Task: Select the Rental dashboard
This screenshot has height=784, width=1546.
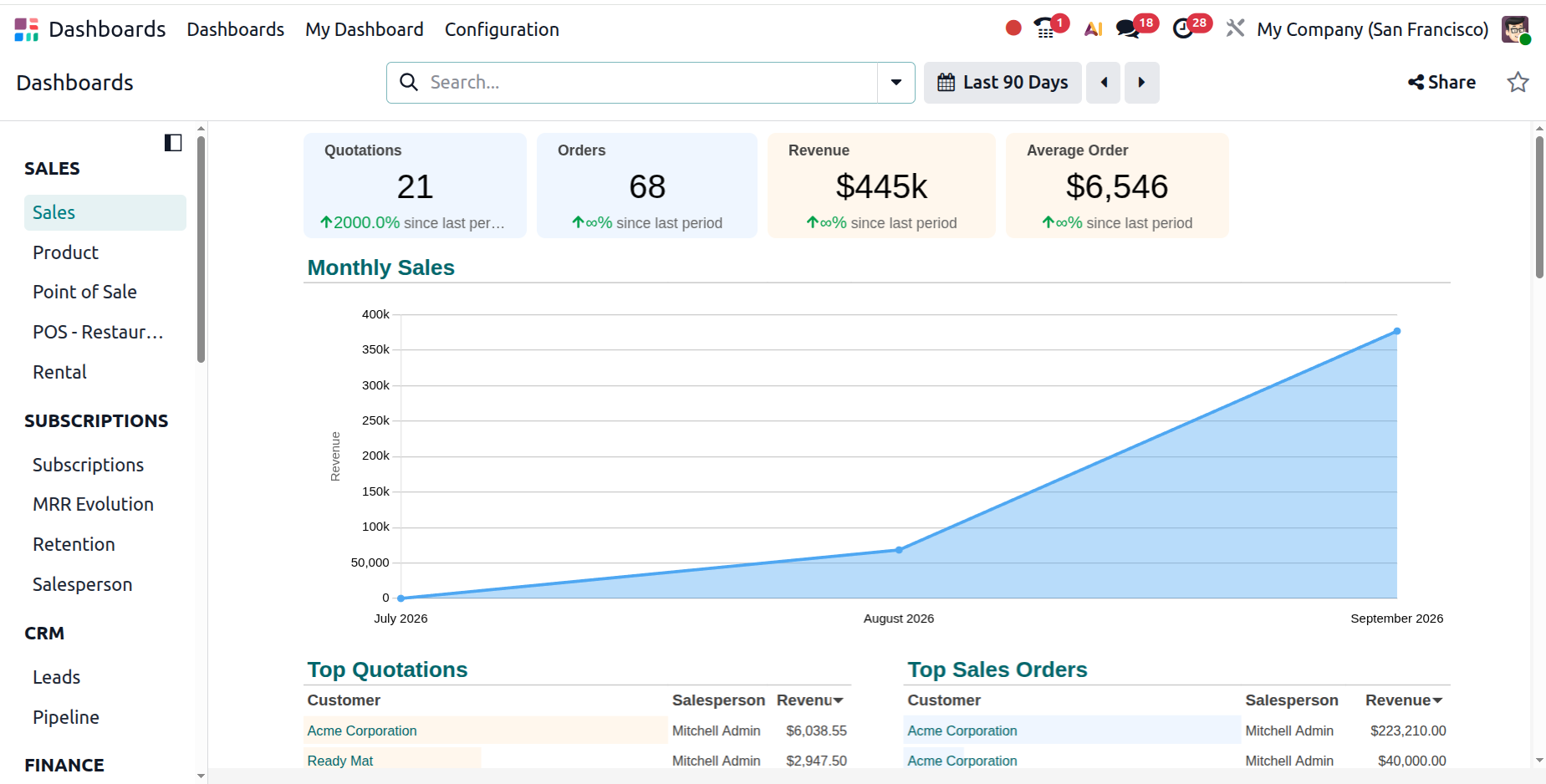Action: [x=105, y=372]
